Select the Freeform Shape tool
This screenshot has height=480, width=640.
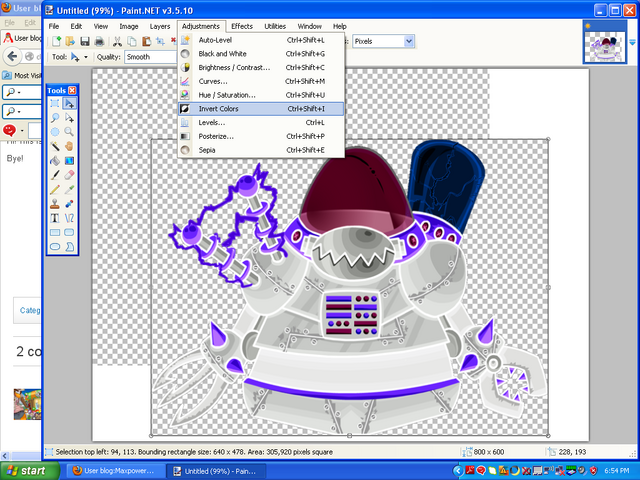tap(69, 247)
